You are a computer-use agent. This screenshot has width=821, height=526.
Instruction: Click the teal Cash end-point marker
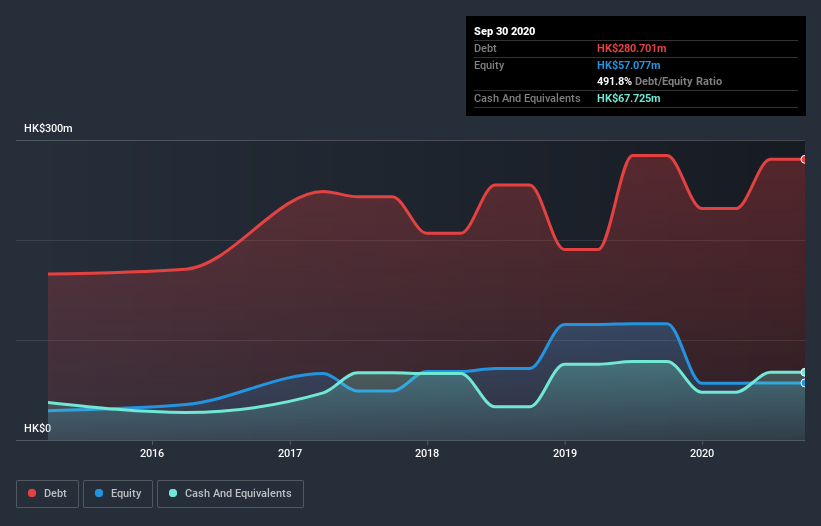804,372
